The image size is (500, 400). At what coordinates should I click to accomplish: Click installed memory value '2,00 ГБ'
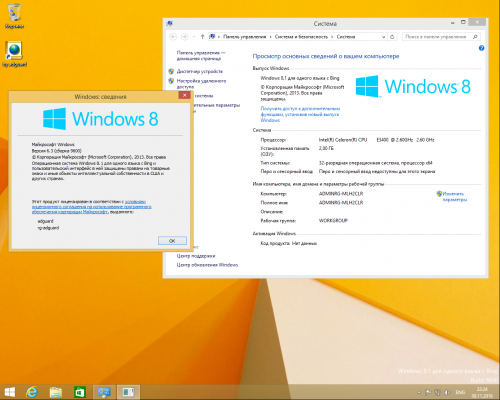pyautogui.click(x=326, y=148)
